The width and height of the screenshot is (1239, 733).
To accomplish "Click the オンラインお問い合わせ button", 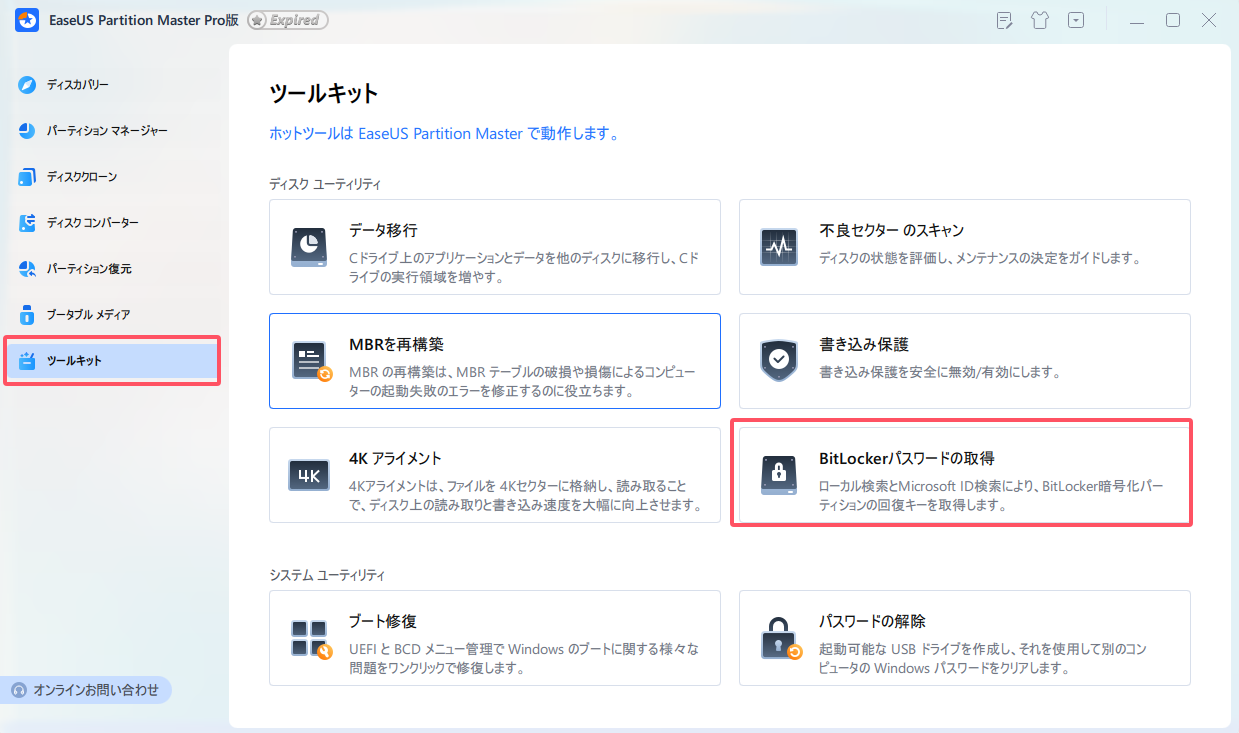I will click(86, 690).
